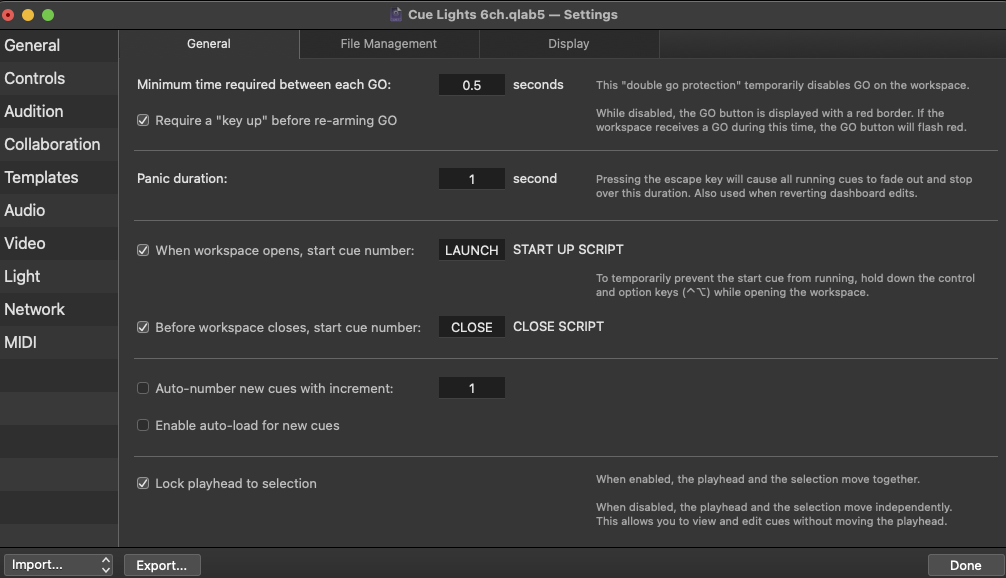1006x578 pixels.
Task: Enable auto-load for new cues
Action: pyautogui.click(x=144, y=425)
